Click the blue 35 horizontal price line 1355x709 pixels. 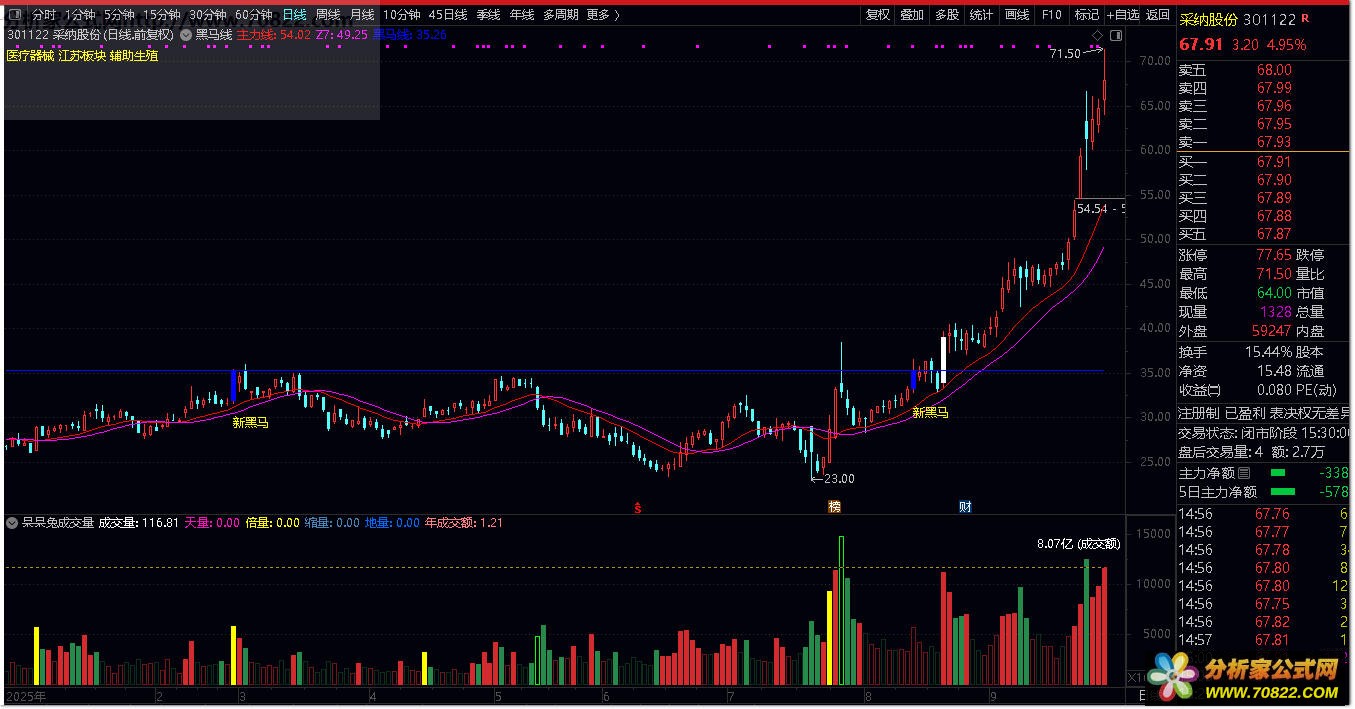click(555, 371)
